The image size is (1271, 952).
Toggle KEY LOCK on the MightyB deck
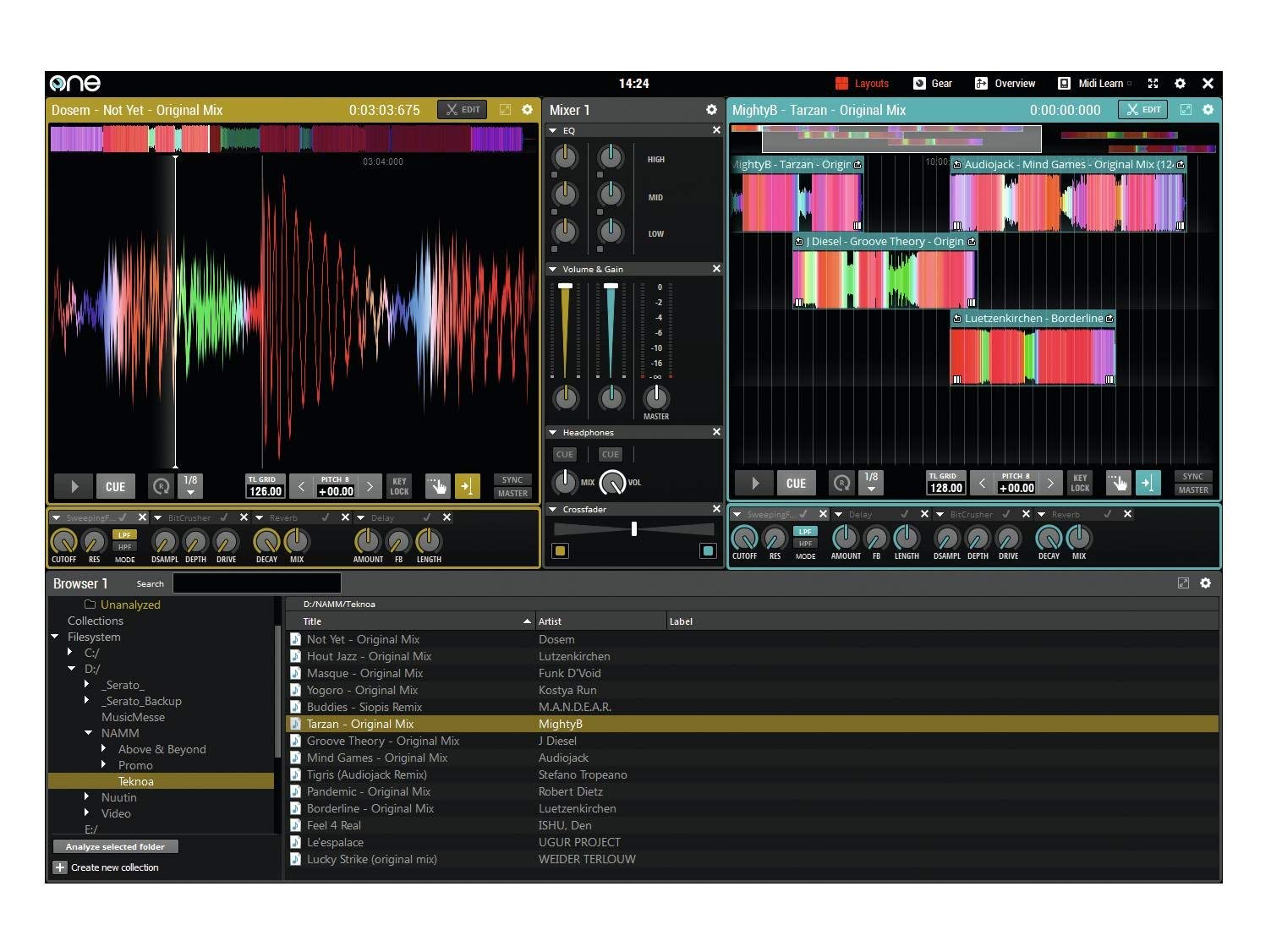coord(1080,483)
